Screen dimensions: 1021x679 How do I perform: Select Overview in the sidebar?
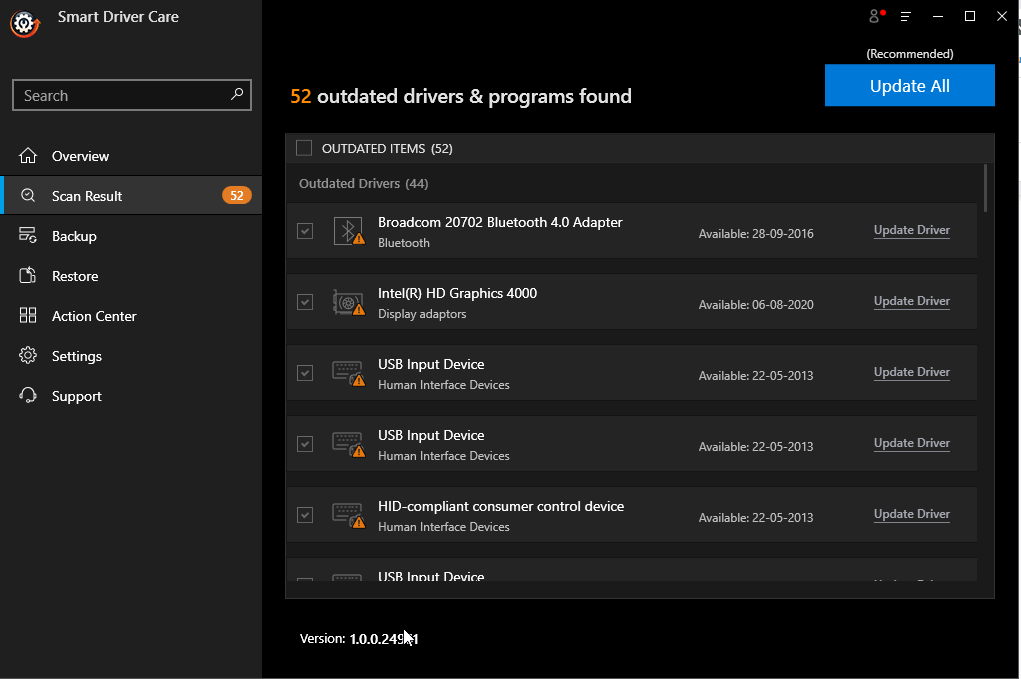pyautogui.click(x=80, y=156)
